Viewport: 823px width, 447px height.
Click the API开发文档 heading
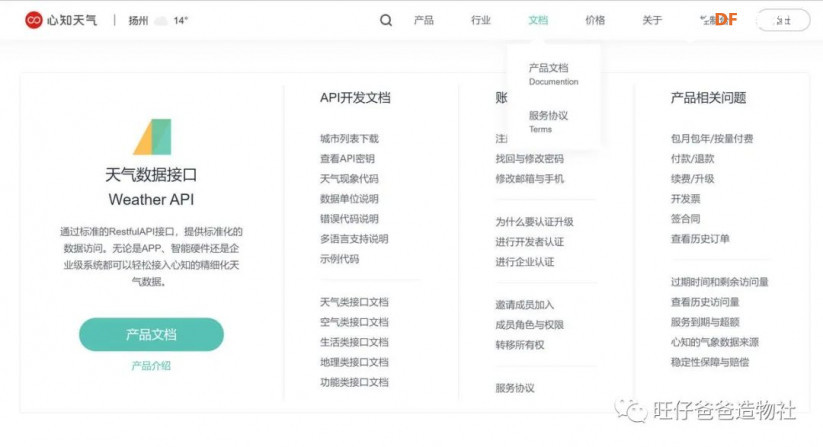[355, 98]
